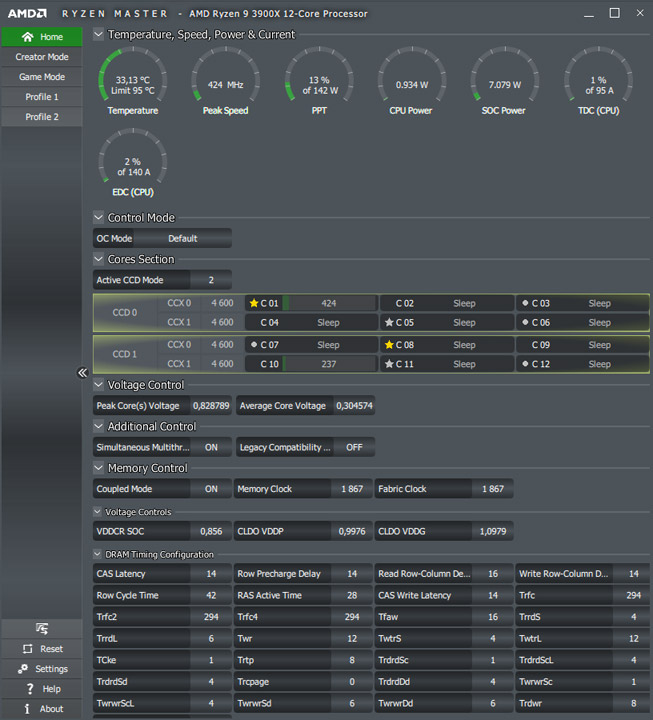Click the Row Cycle Time 42 value

(211, 595)
